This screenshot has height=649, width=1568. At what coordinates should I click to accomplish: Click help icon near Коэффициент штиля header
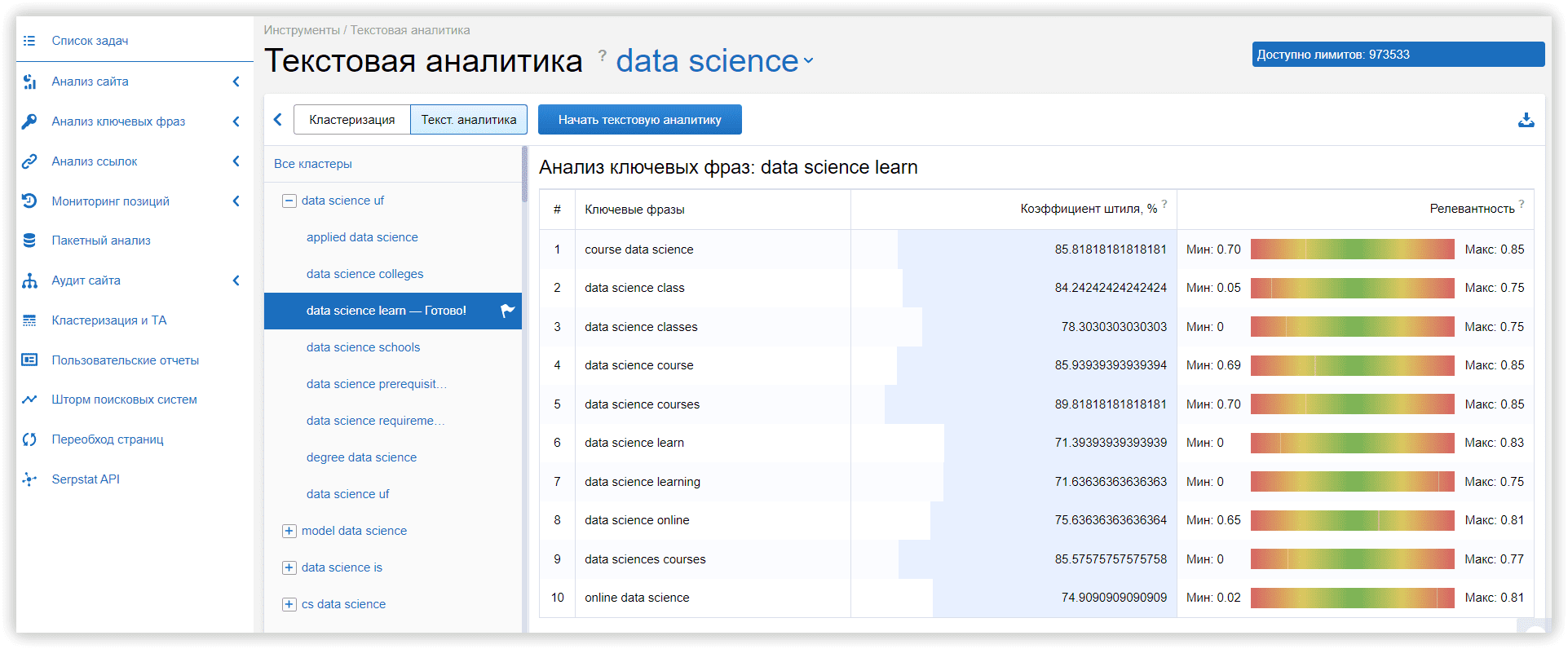pos(1164,204)
